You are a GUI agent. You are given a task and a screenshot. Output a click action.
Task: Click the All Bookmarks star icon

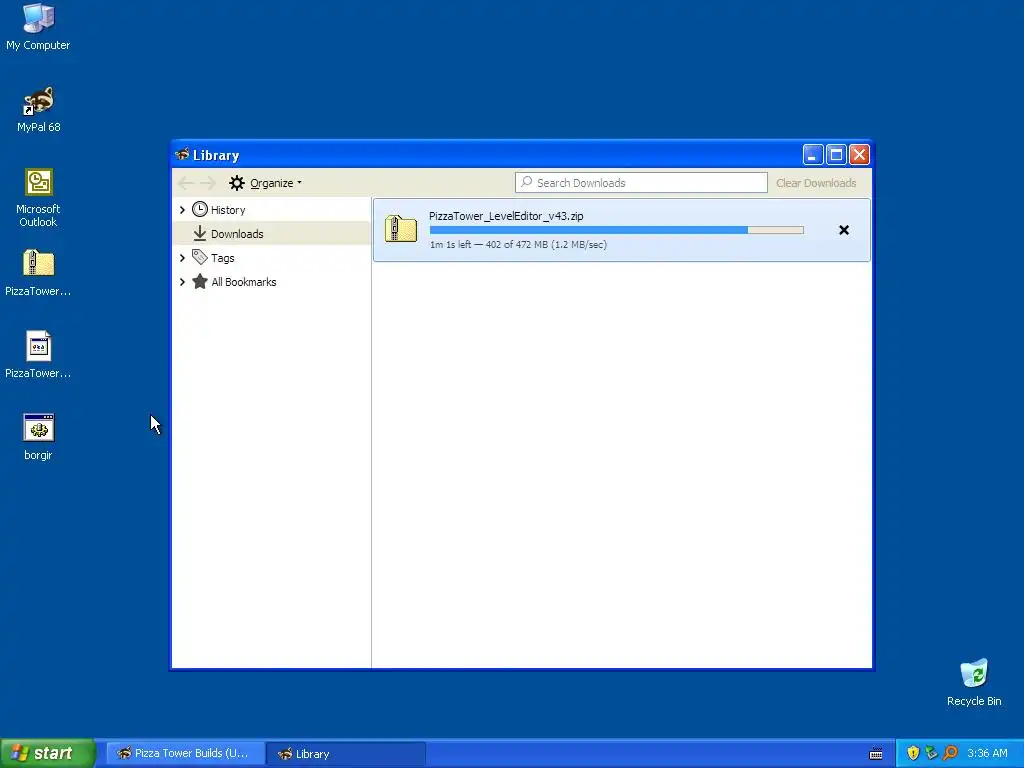tap(200, 281)
